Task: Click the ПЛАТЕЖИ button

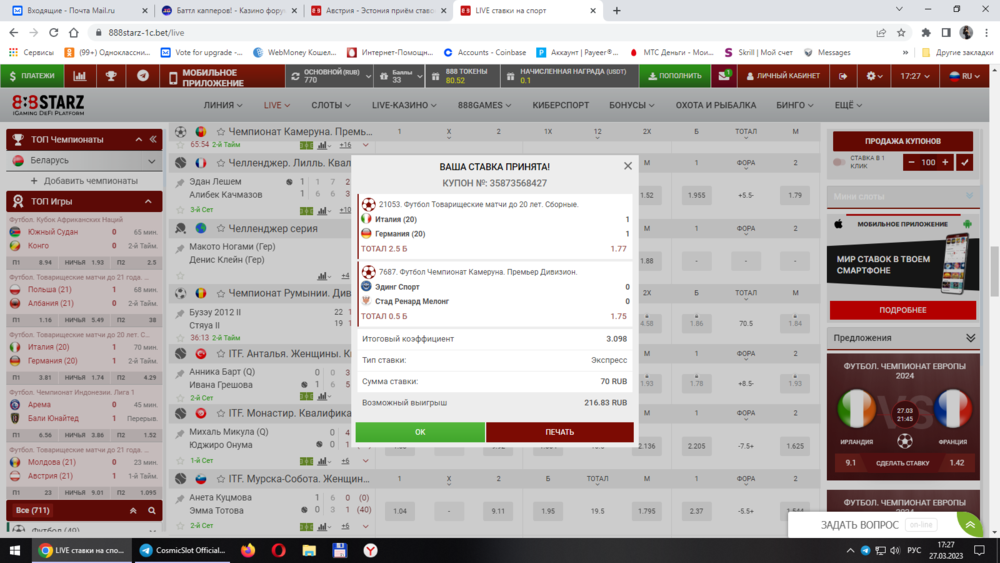Action: (31, 76)
